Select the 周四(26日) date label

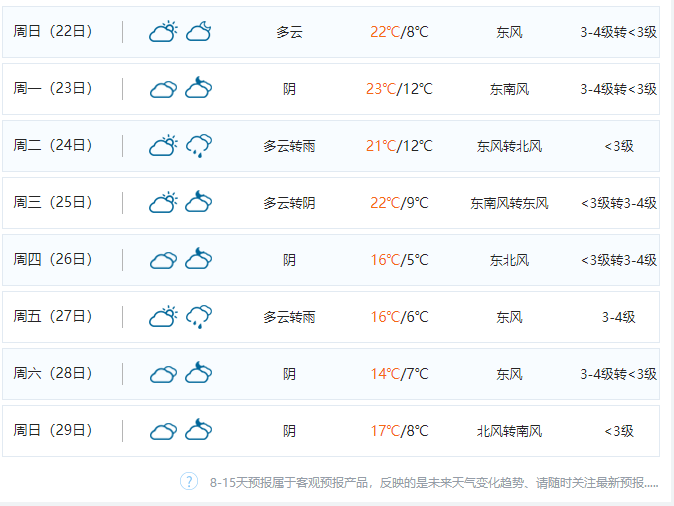pyautogui.click(x=53, y=260)
